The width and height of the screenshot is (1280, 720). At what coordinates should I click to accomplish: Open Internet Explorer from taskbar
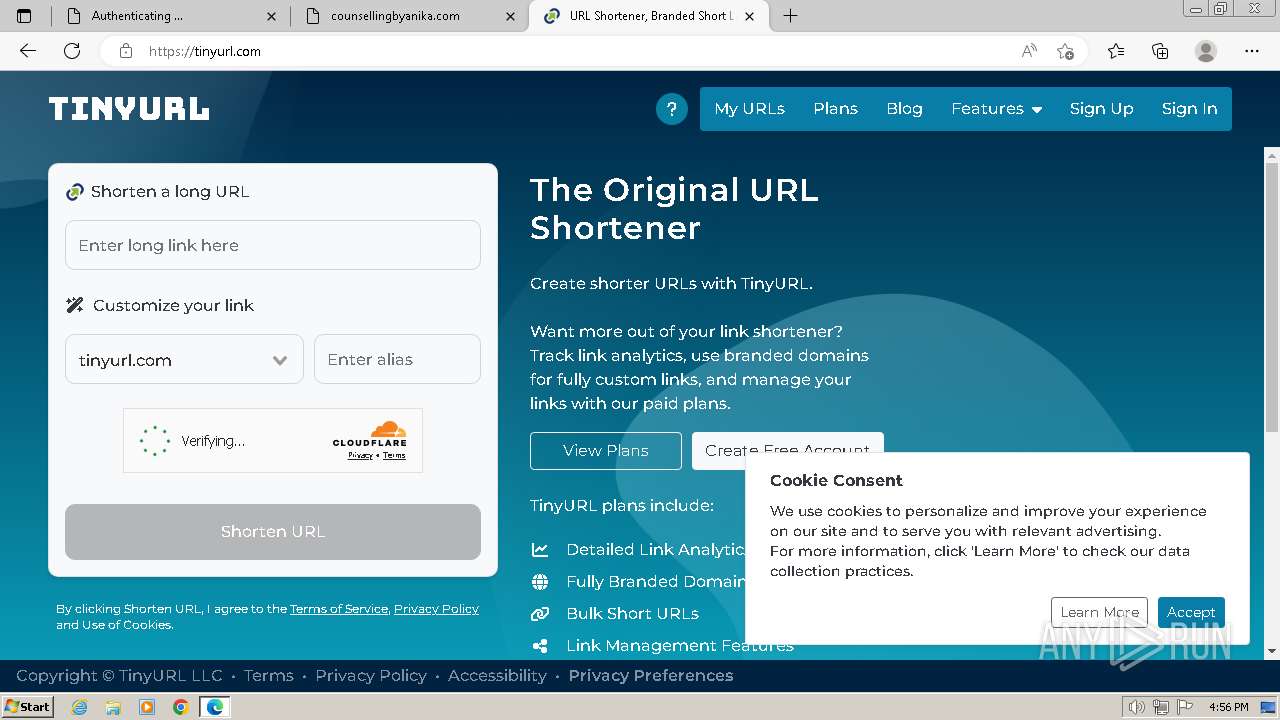pyautogui.click(x=80, y=707)
